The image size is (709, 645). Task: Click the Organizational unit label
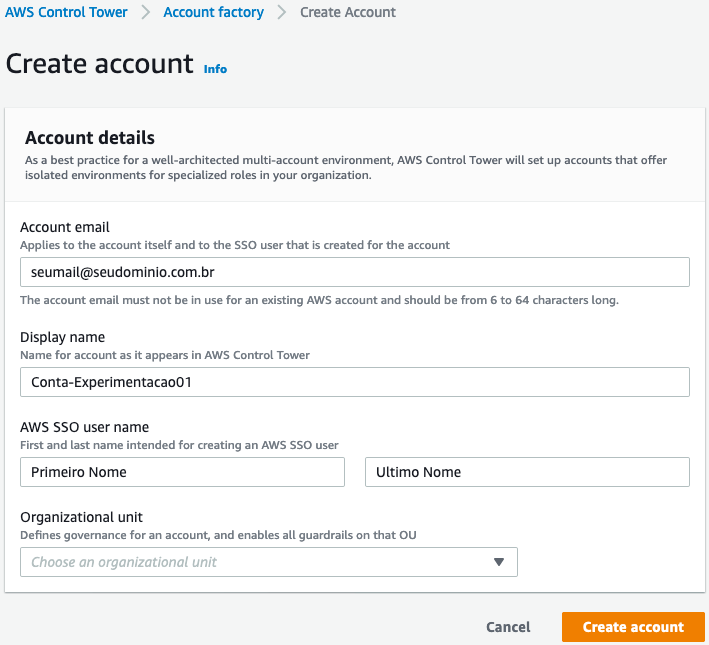click(x=81, y=517)
